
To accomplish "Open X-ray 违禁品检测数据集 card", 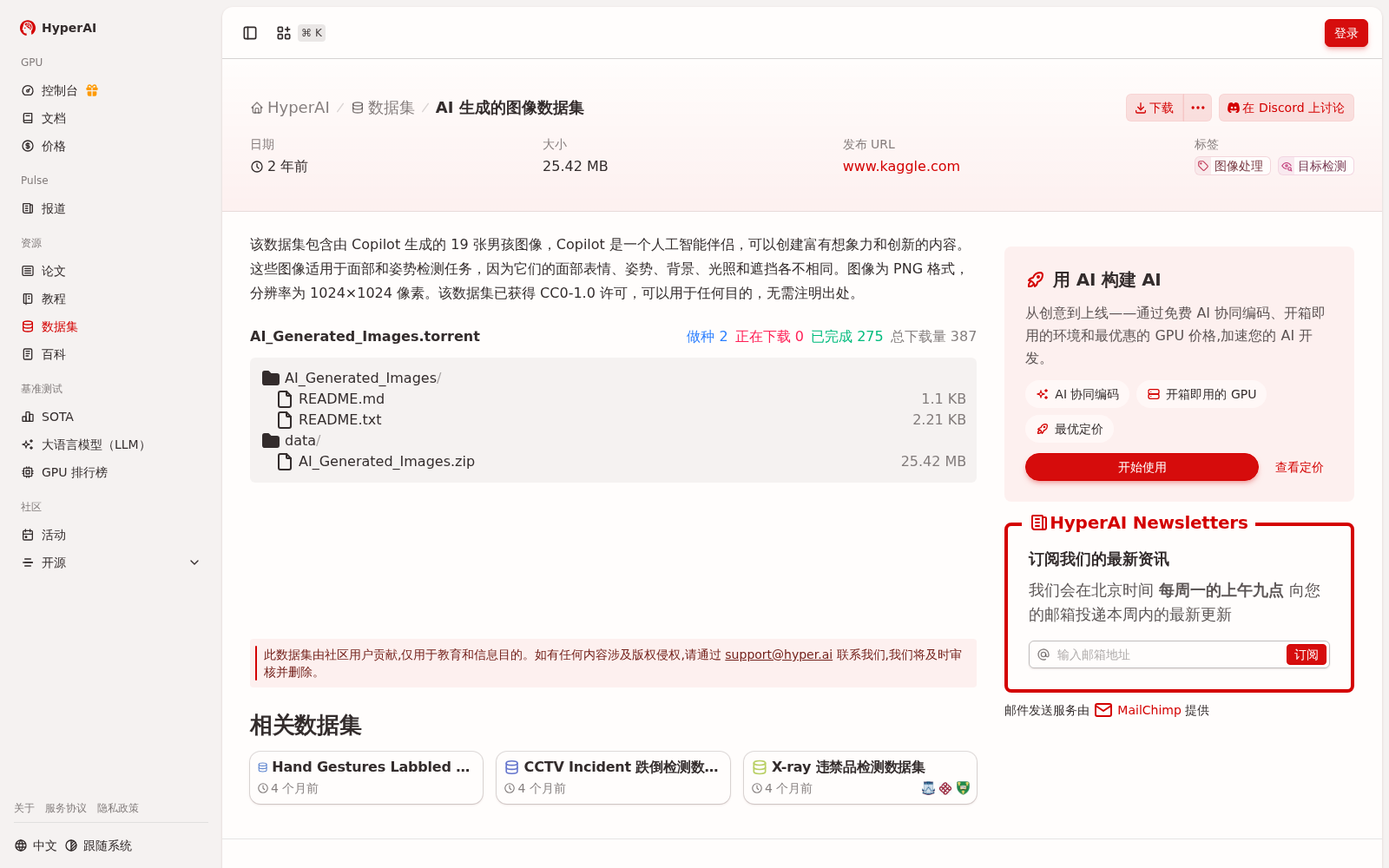I will (860, 778).
